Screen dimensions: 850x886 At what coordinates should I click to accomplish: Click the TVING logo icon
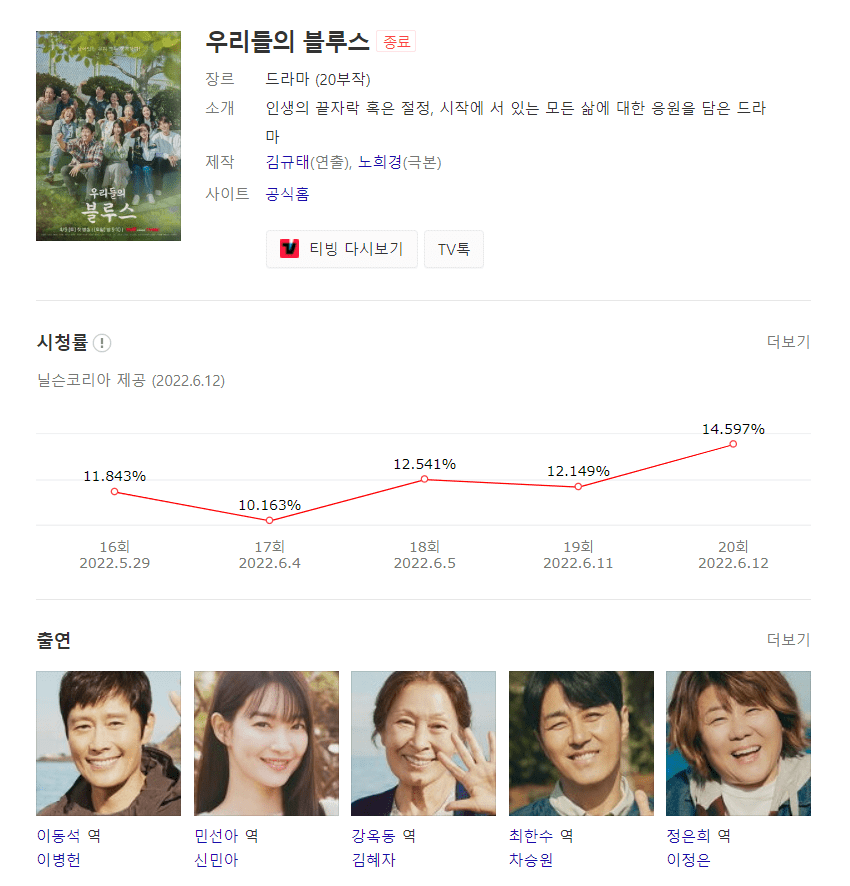click(x=289, y=249)
